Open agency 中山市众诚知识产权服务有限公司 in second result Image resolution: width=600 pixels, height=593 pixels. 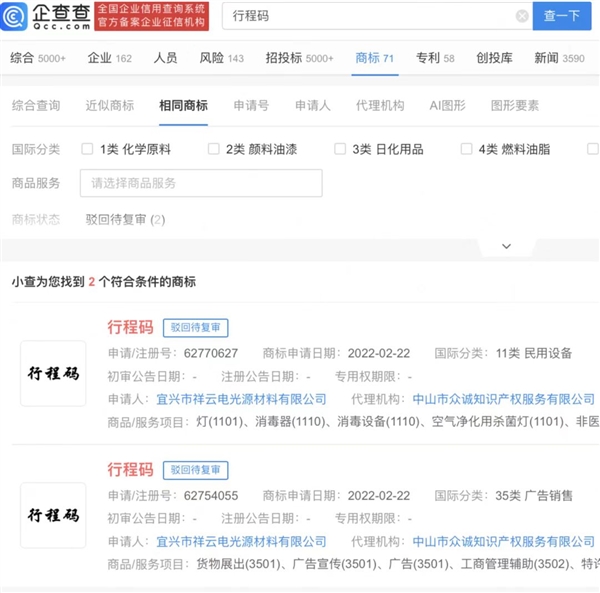coord(504,542)
